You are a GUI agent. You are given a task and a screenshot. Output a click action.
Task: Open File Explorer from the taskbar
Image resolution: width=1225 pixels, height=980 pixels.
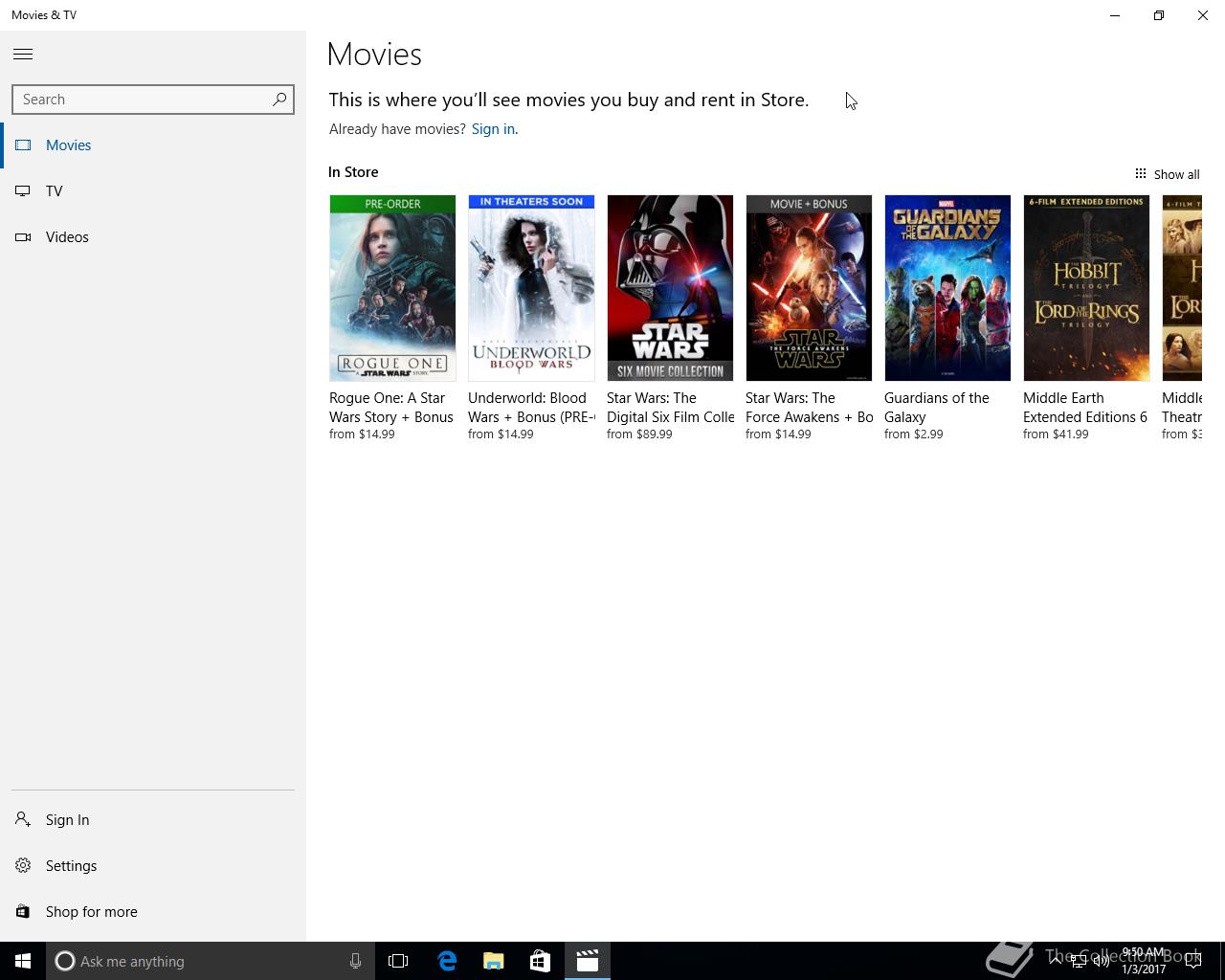494,961
